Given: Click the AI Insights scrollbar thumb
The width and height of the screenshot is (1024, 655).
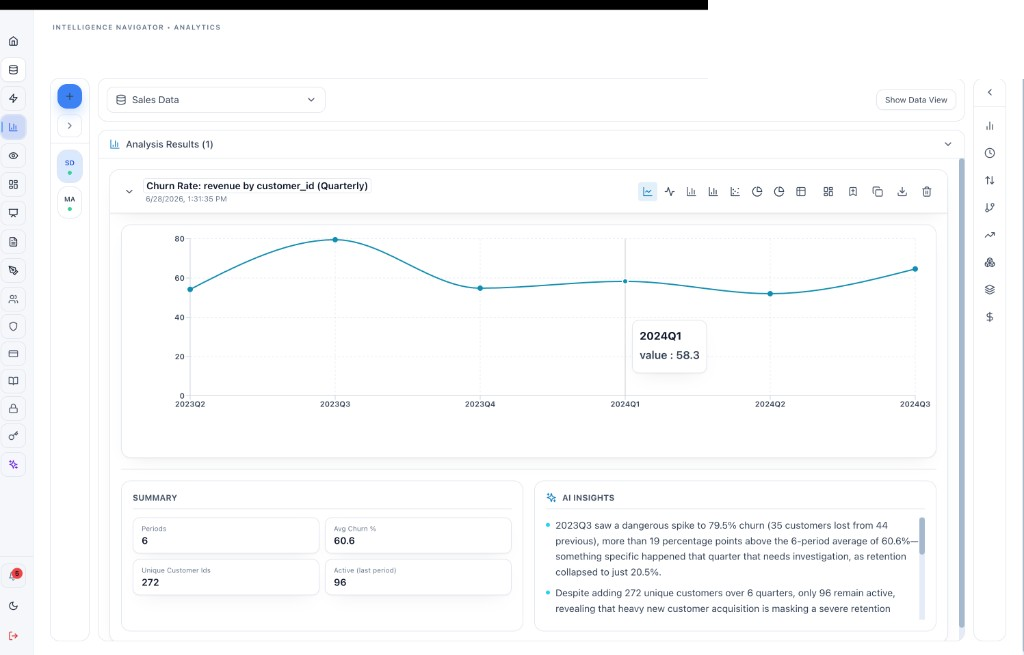Looking at the screenshot, I should pyautogui.click(x=922, y=536).
